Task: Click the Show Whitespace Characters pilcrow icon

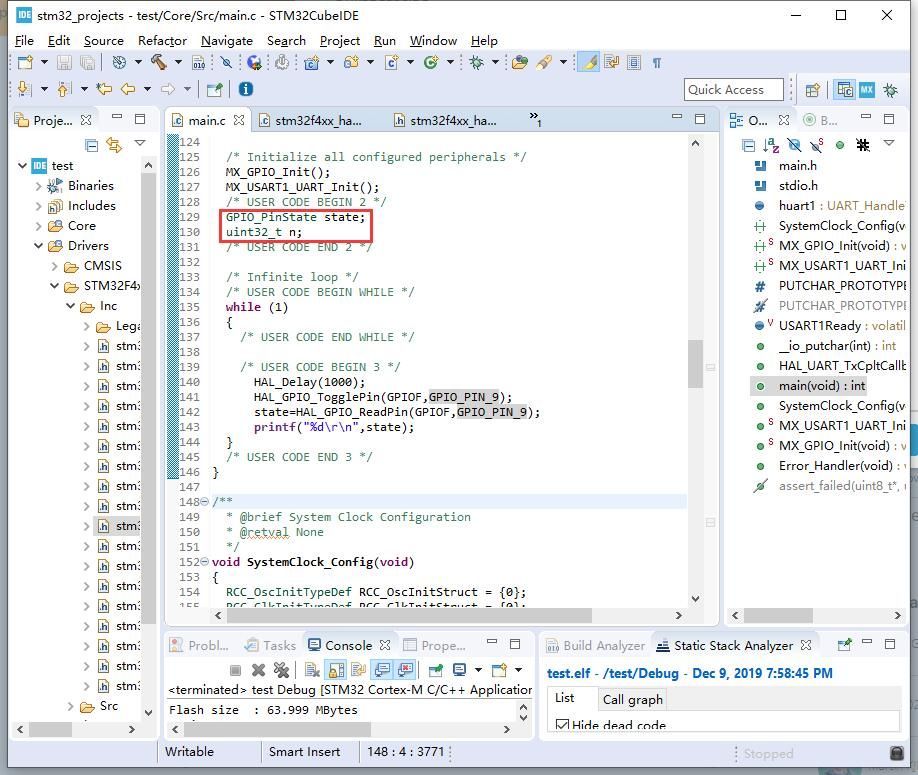Action: (x=657, y=63)
